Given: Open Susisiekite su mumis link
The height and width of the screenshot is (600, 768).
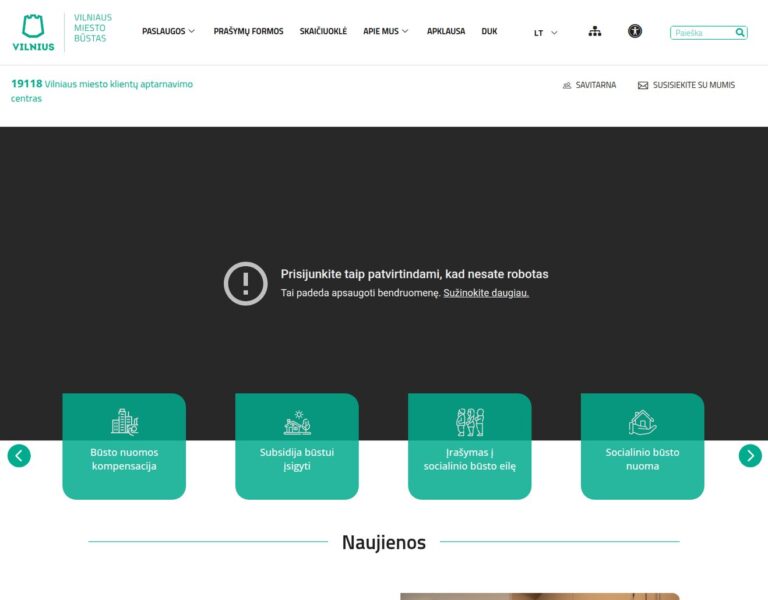Looking at the screenshot, I should point(694,86).
